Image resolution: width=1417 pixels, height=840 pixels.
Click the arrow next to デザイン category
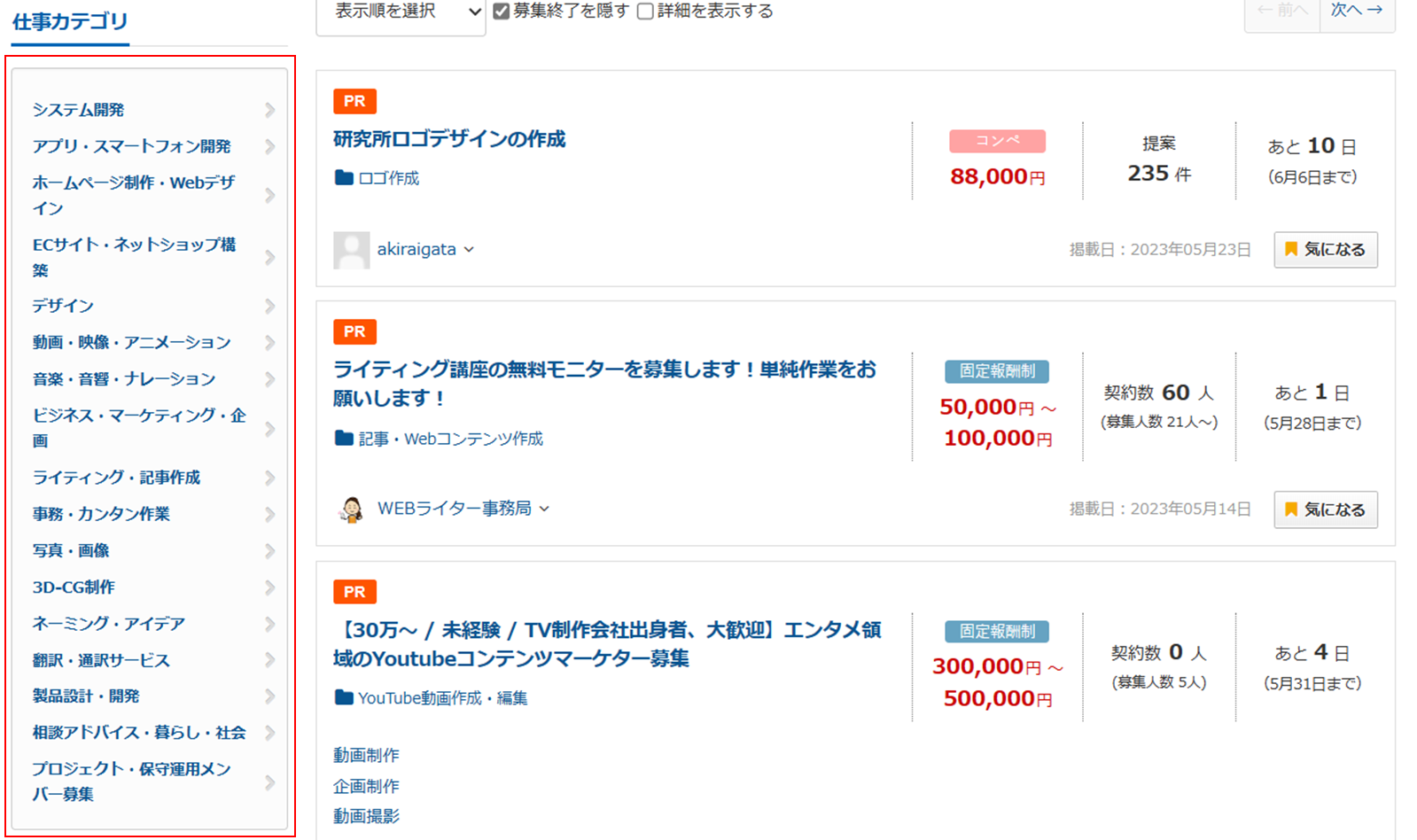pyautogui.click(x=269, y=307)
